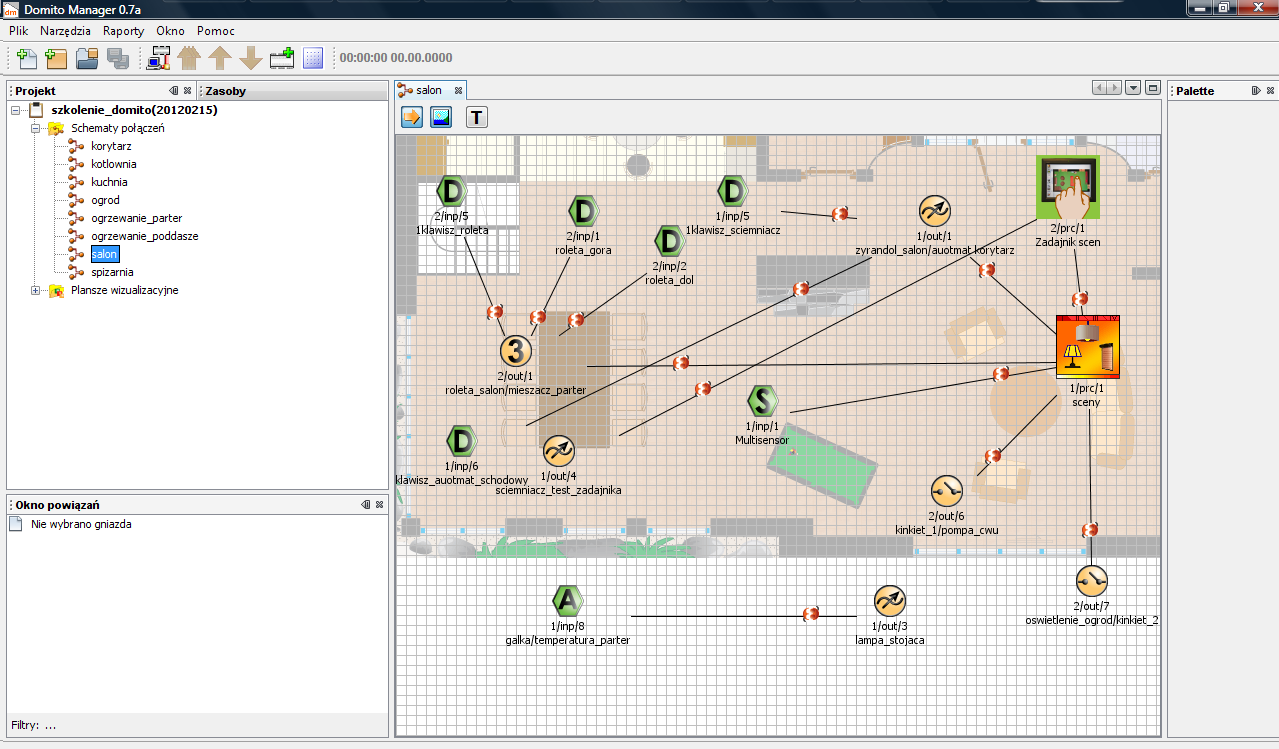Image resolution: width=1279 pixels, height=749 pixels.
Task: Select the oswietlenie_ogrod/kinkiet_2 switch icon
Action: tap(1092, 581)
